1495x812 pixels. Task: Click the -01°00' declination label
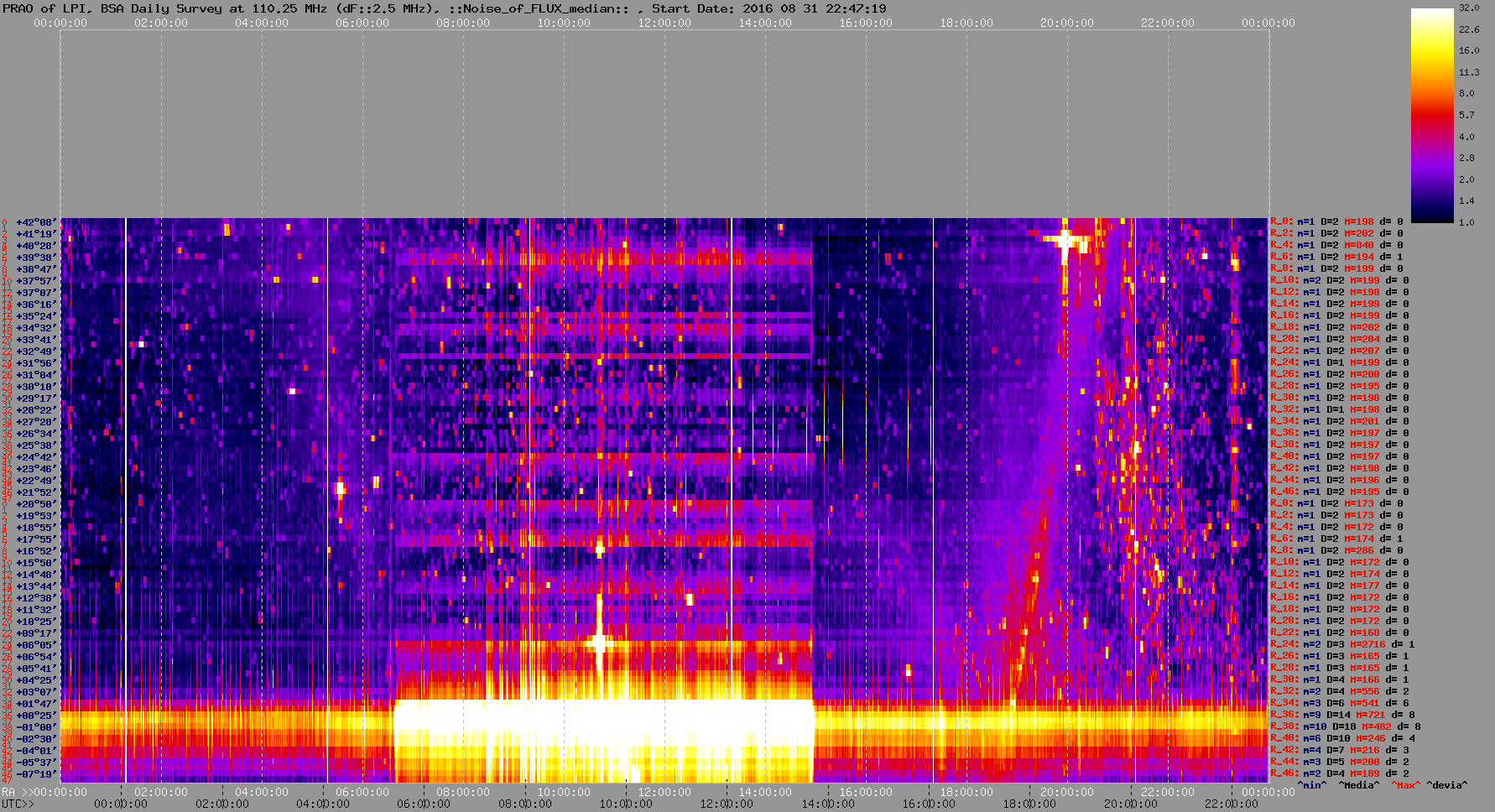(x=36, y=727)
